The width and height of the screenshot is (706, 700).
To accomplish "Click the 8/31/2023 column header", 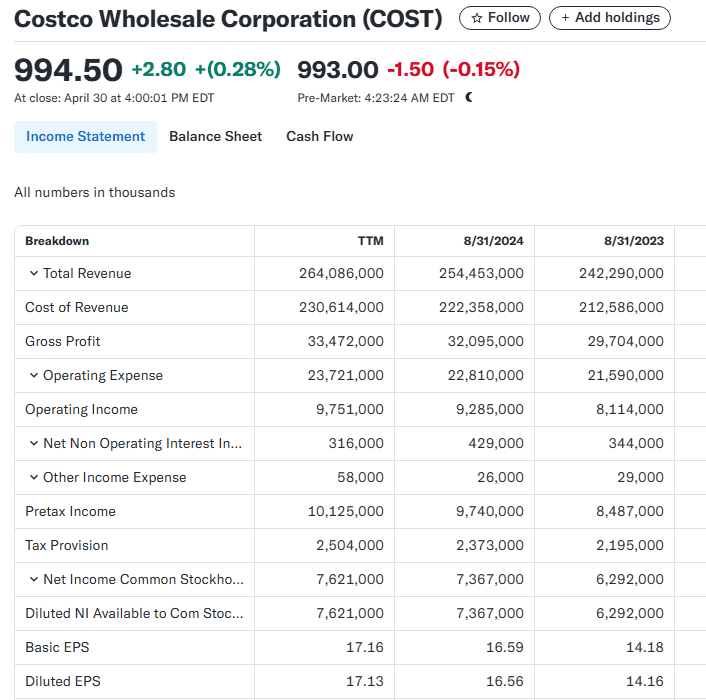I will click(x=634, y=241).
